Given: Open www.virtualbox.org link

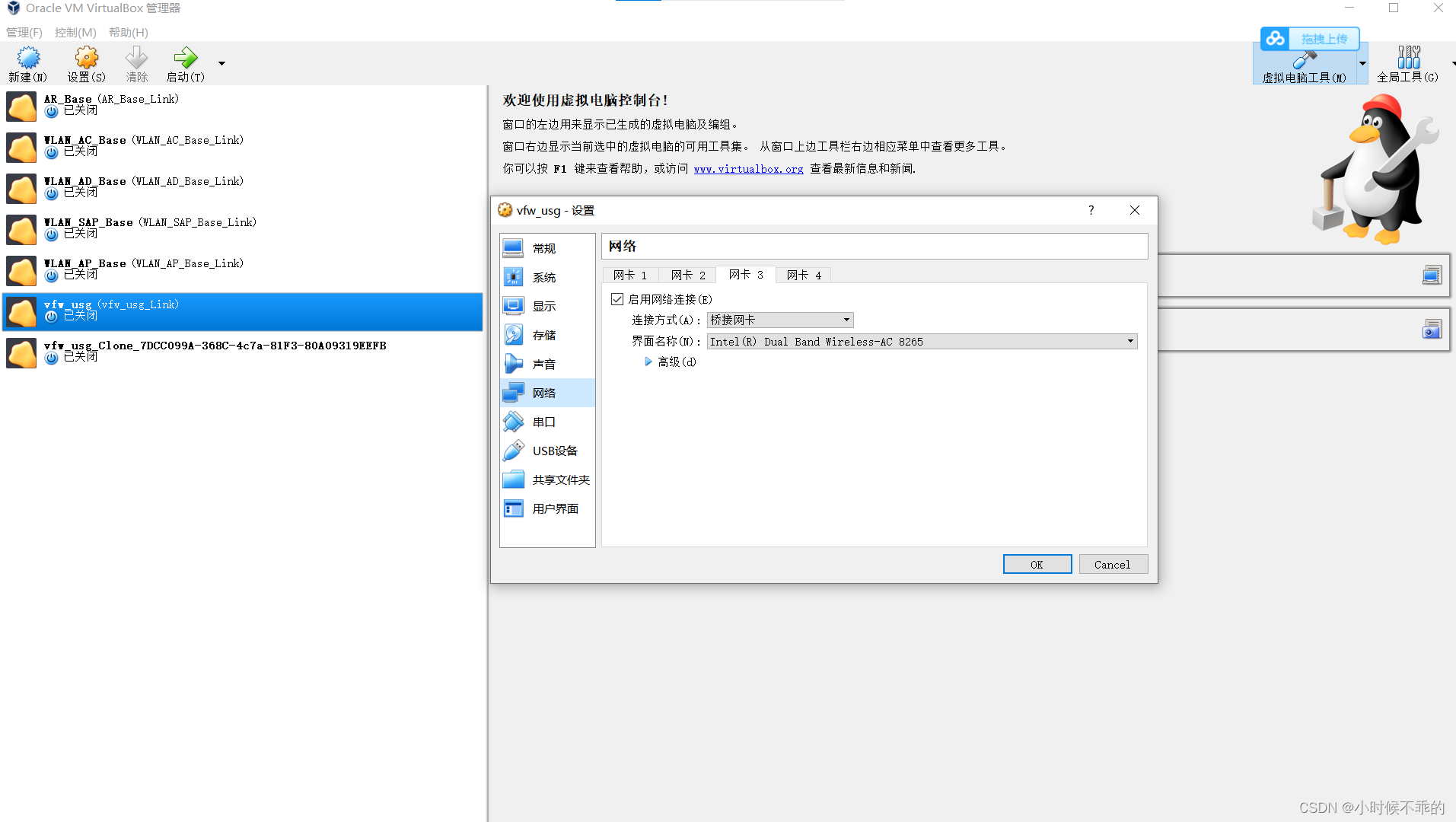Looking at the screenshot, I should click(748, 169).
